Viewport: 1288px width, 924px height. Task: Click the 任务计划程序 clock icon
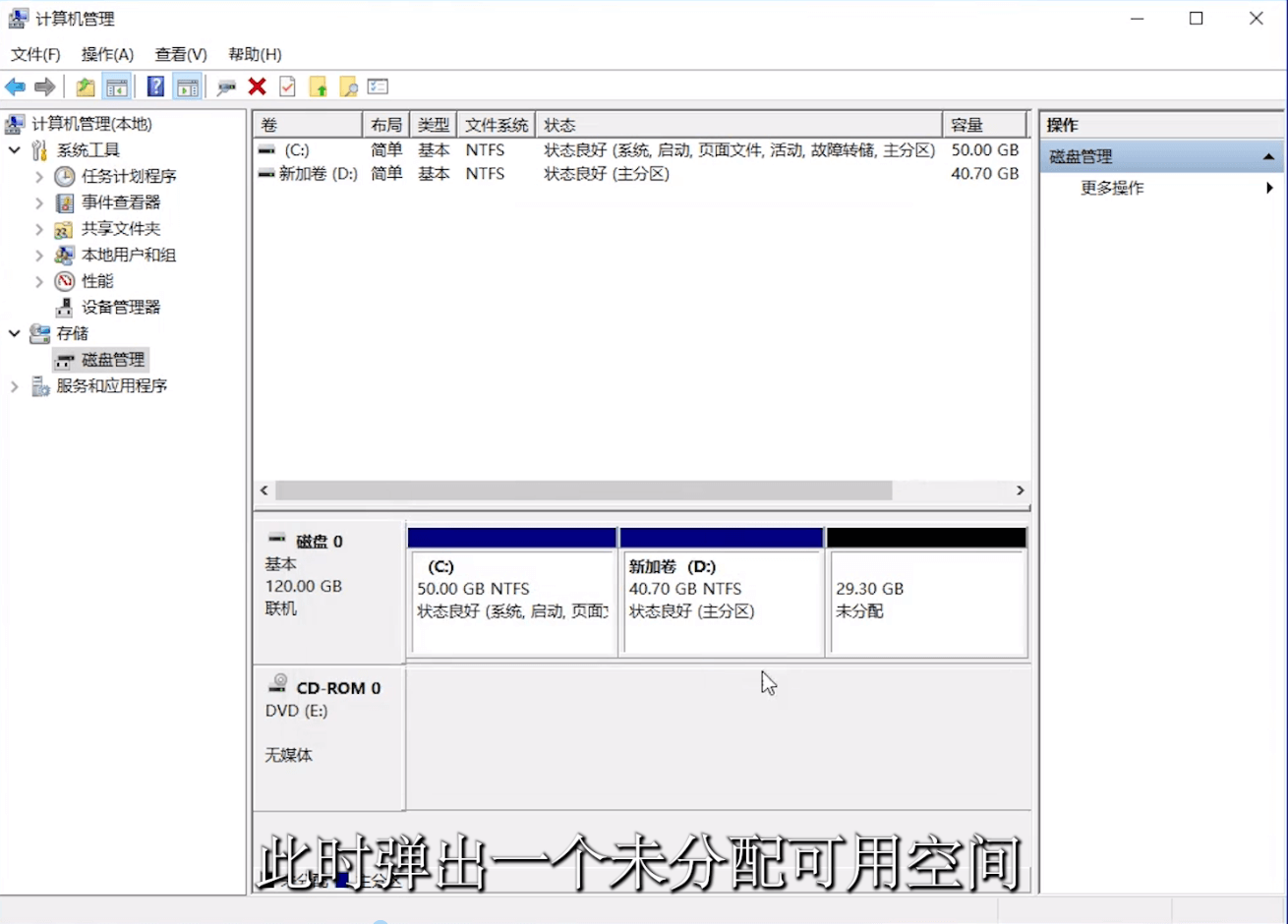click(65, 176)
